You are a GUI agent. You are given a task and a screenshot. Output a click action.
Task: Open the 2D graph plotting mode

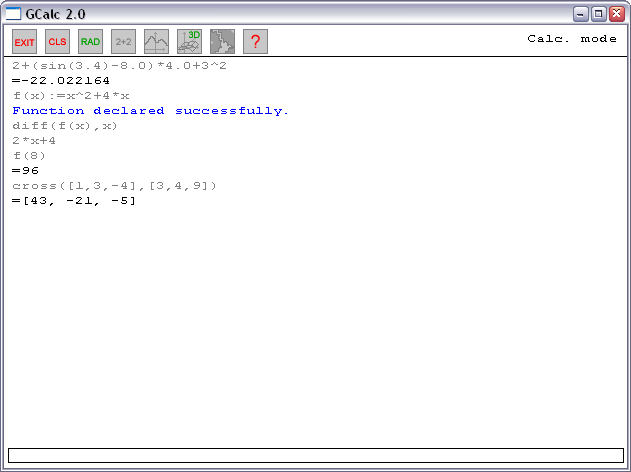click(157, 41)
